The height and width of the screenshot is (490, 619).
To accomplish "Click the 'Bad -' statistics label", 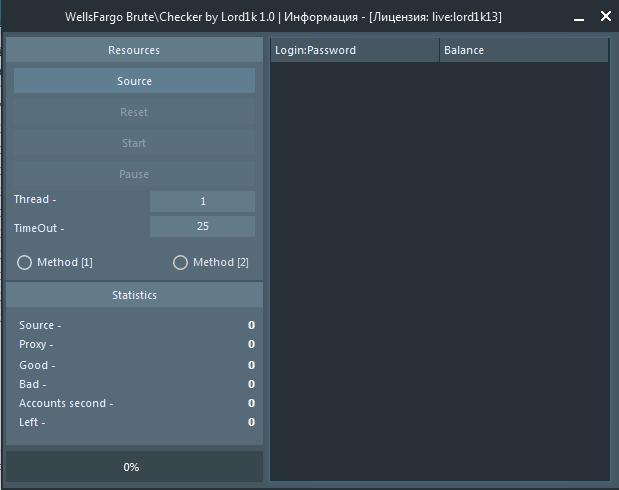I will [x=33, y=384].
